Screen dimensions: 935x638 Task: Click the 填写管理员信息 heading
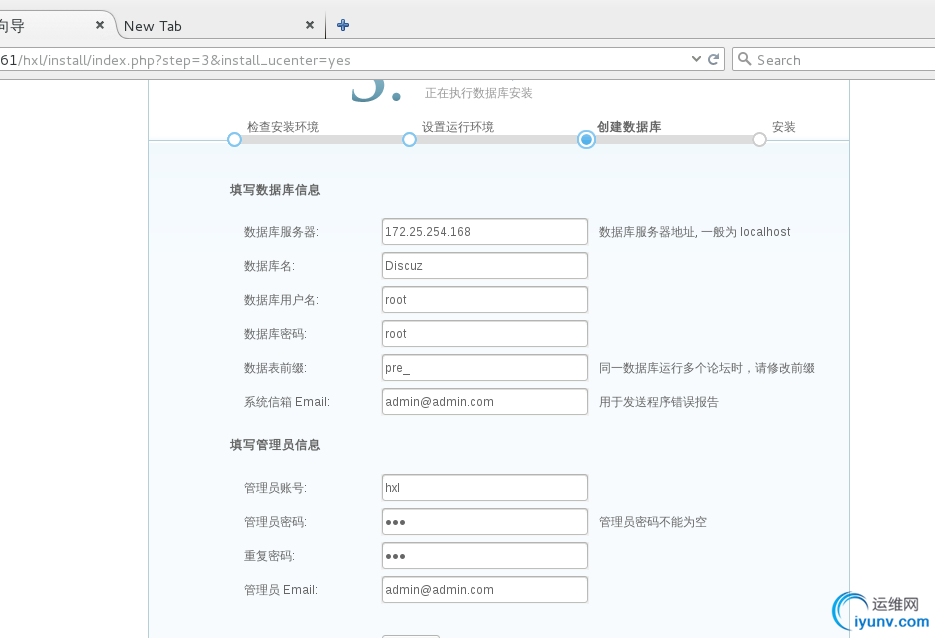click(x=275, y=445)
